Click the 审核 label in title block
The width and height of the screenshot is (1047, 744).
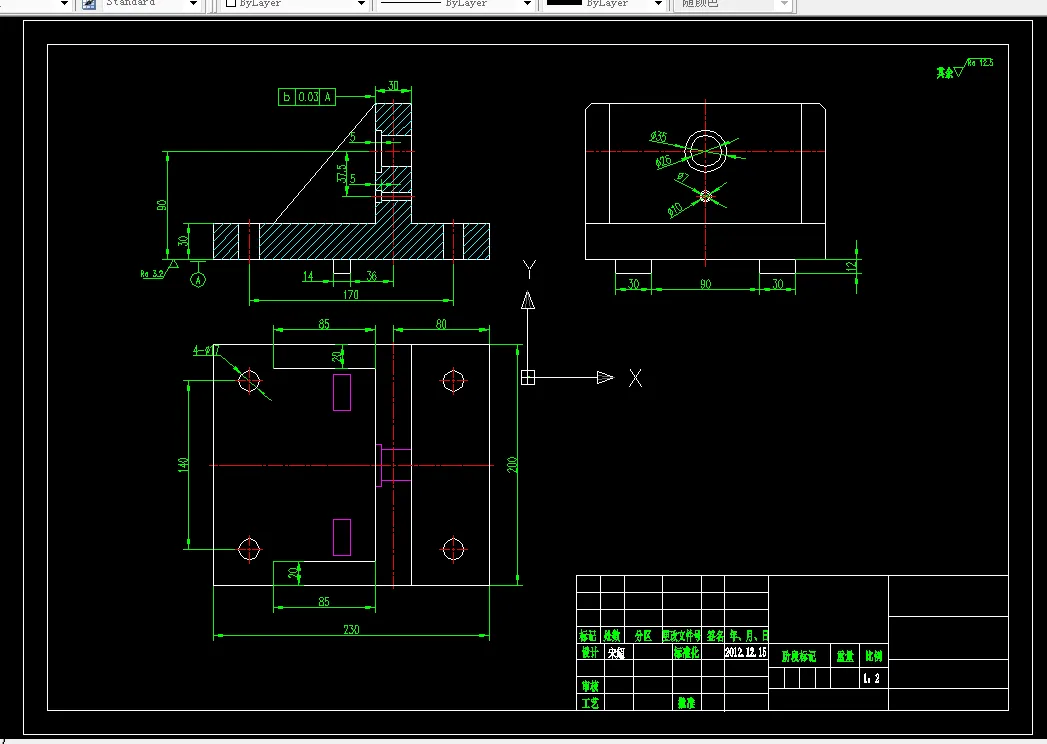point(590,686)
